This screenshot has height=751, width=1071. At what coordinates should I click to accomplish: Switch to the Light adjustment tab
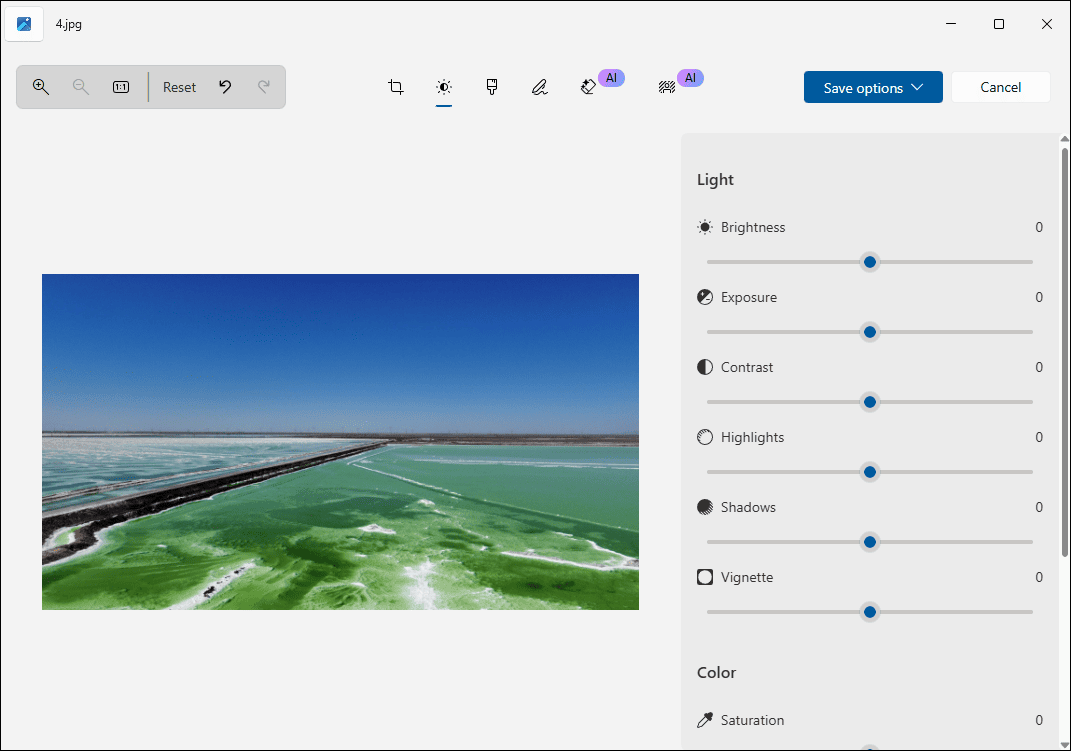(x=443, y=87)
